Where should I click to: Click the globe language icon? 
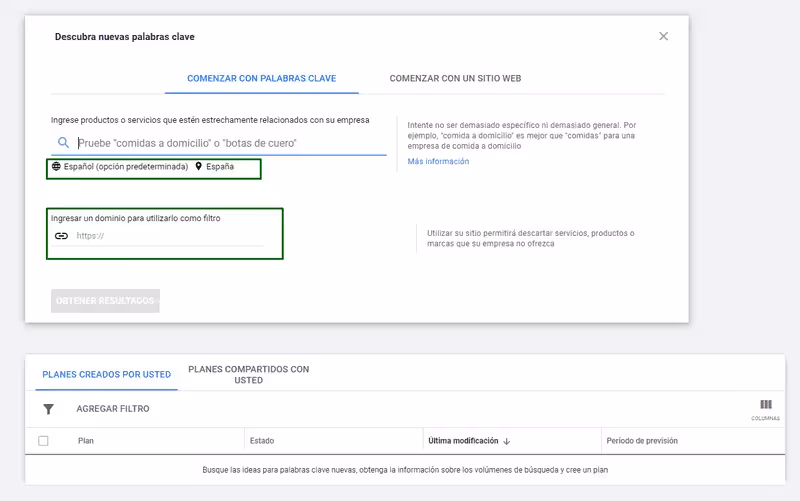tap(56, 166)
